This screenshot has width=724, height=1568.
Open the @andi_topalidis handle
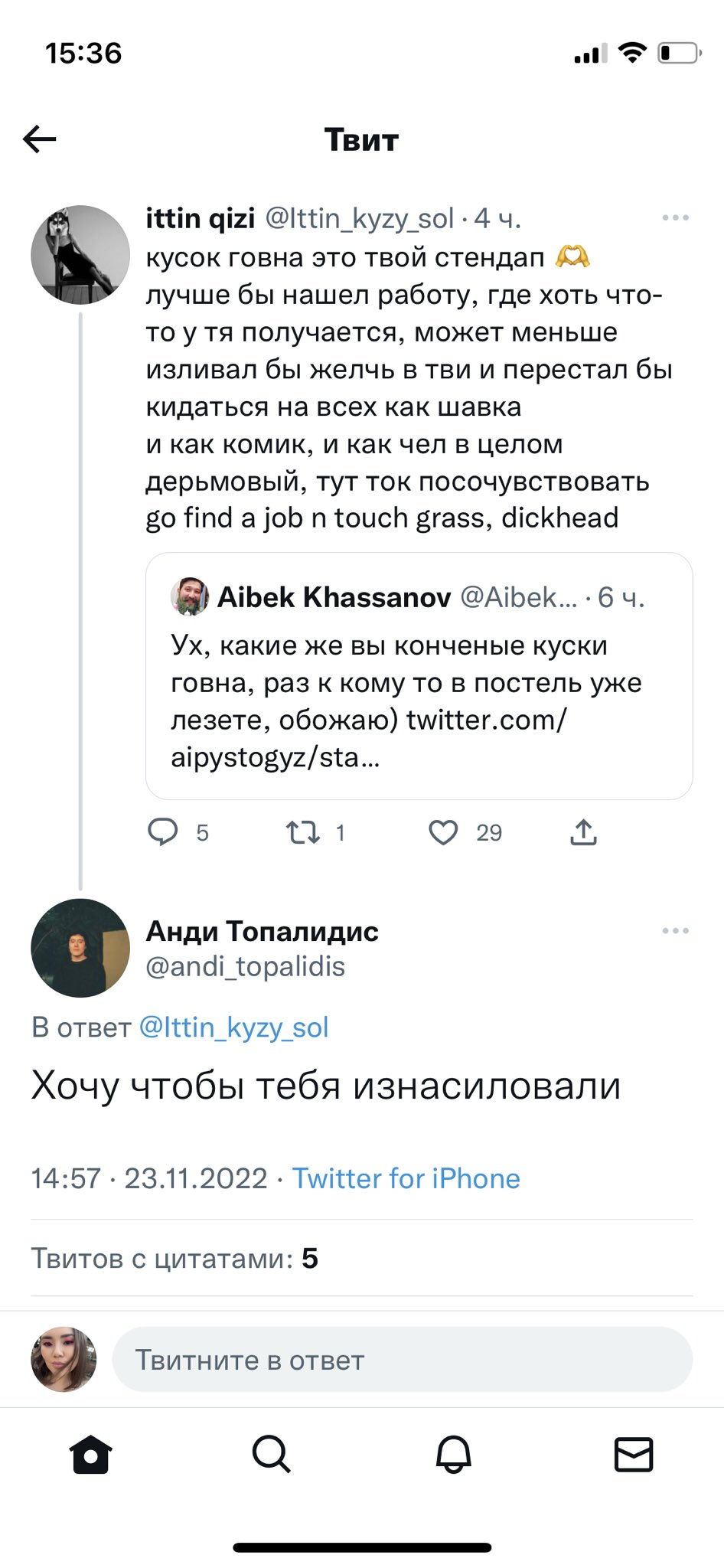point(245,967)
